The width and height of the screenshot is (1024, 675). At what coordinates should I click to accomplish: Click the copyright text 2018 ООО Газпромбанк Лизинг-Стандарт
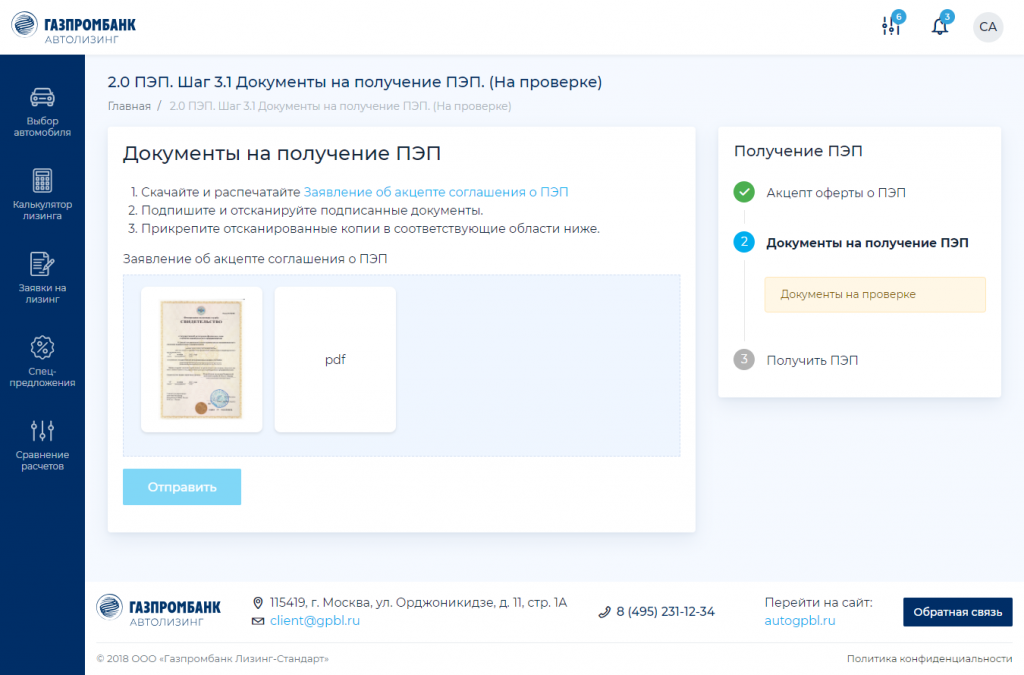pyautogui.click(x=213, y=659)
